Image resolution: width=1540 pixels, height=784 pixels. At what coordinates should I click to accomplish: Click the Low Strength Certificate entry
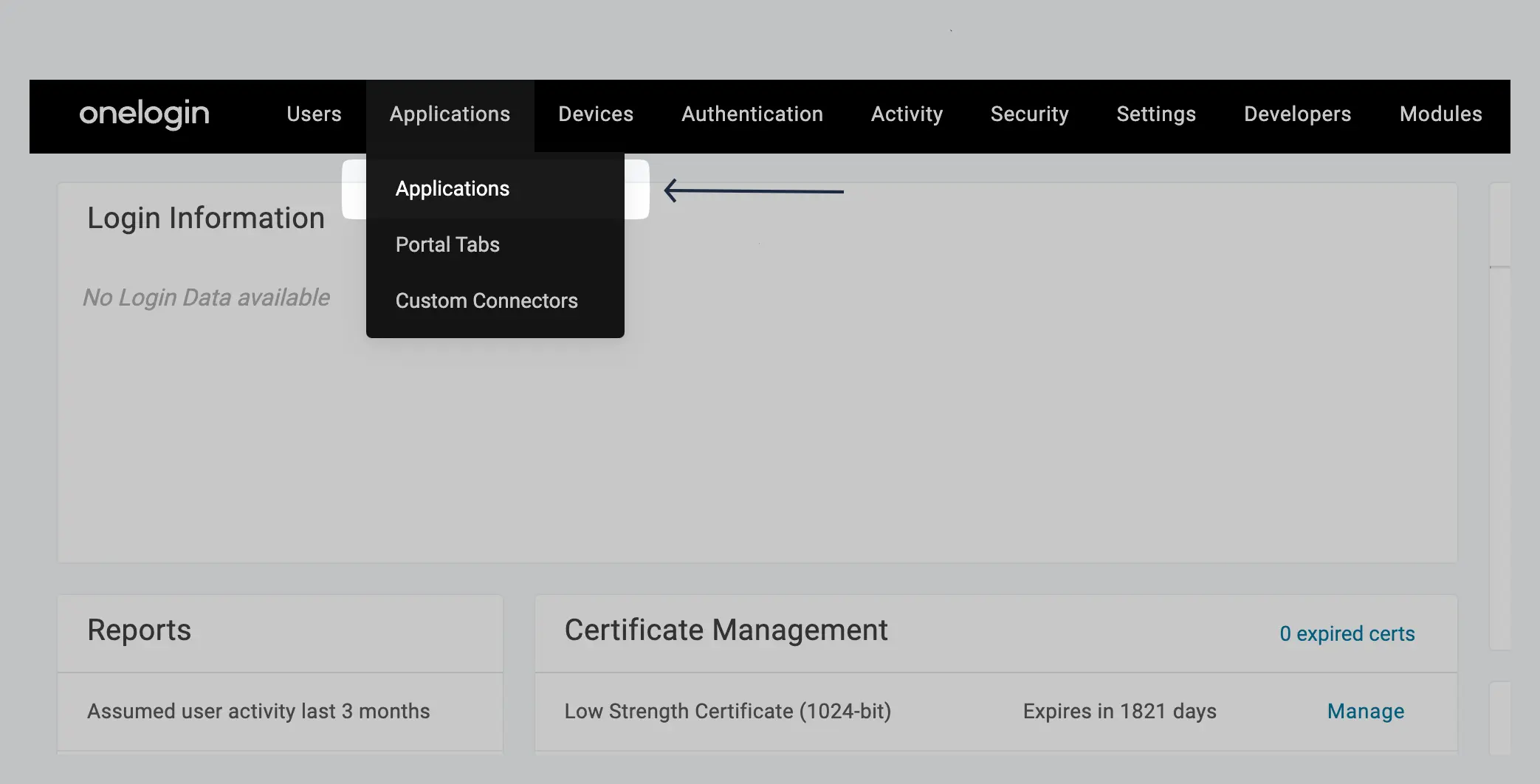728,711
